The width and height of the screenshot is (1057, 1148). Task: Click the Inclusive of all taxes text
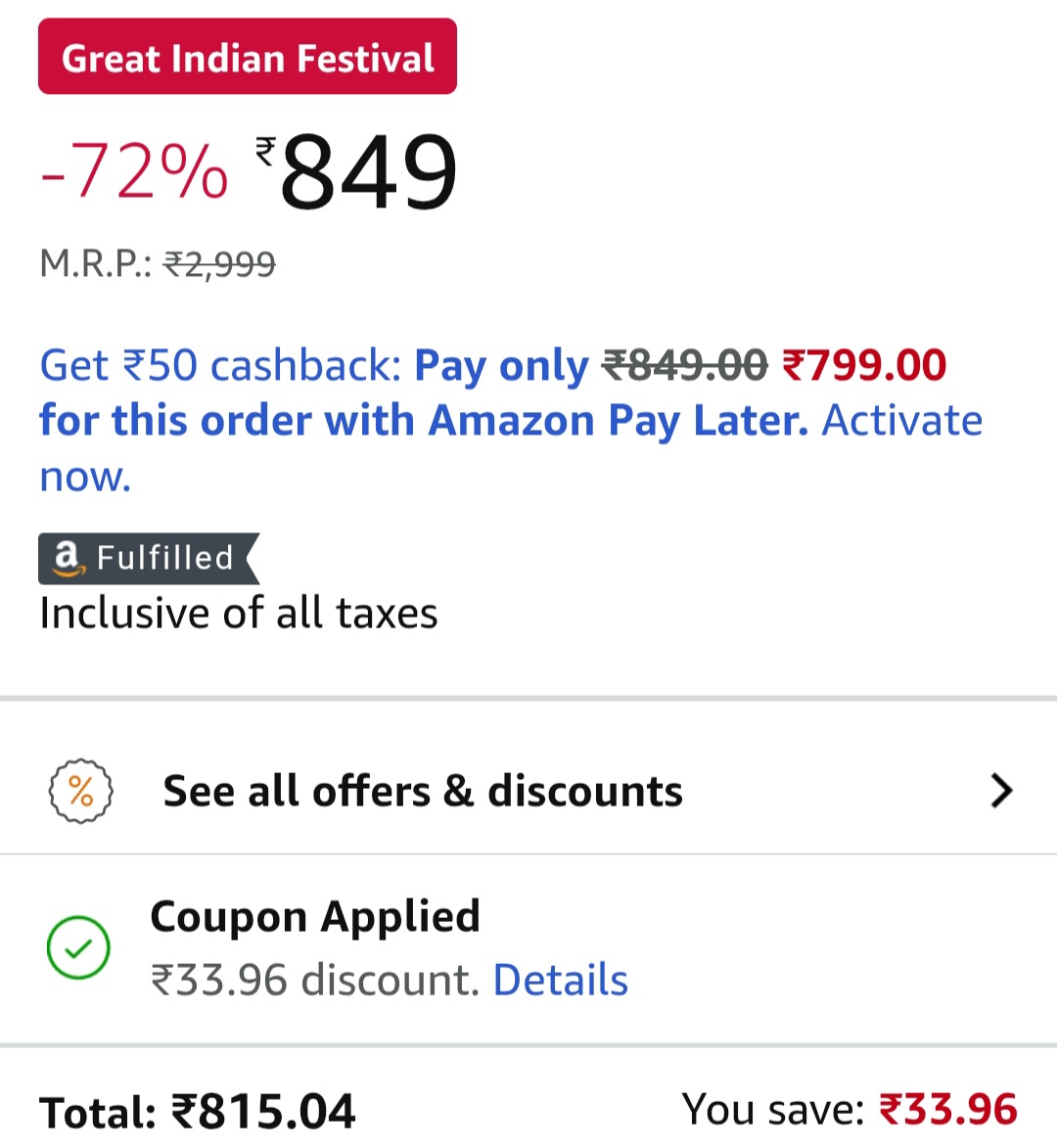(x=238, y=614)
